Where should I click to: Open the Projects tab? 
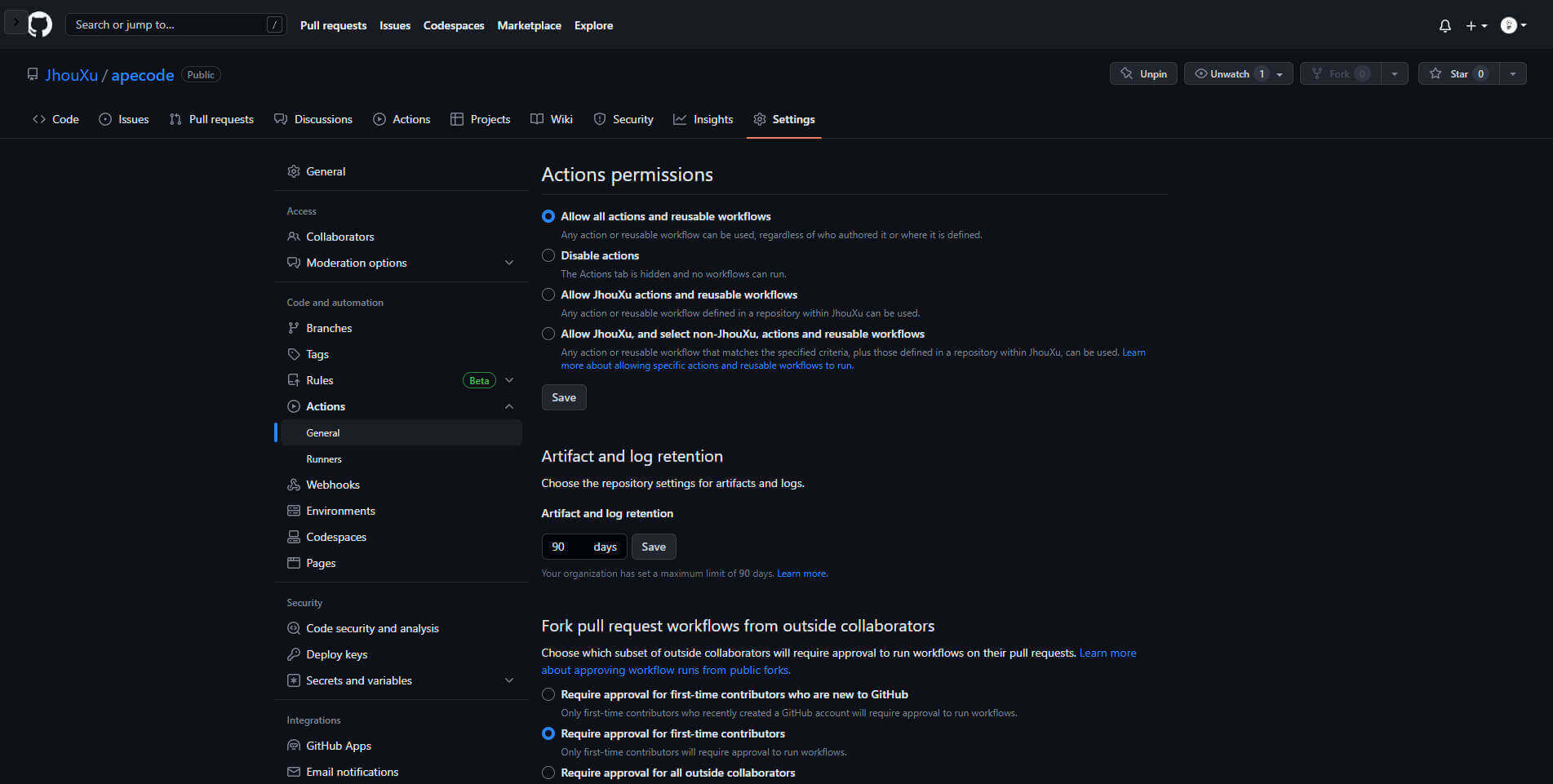[x=481, y=119]
